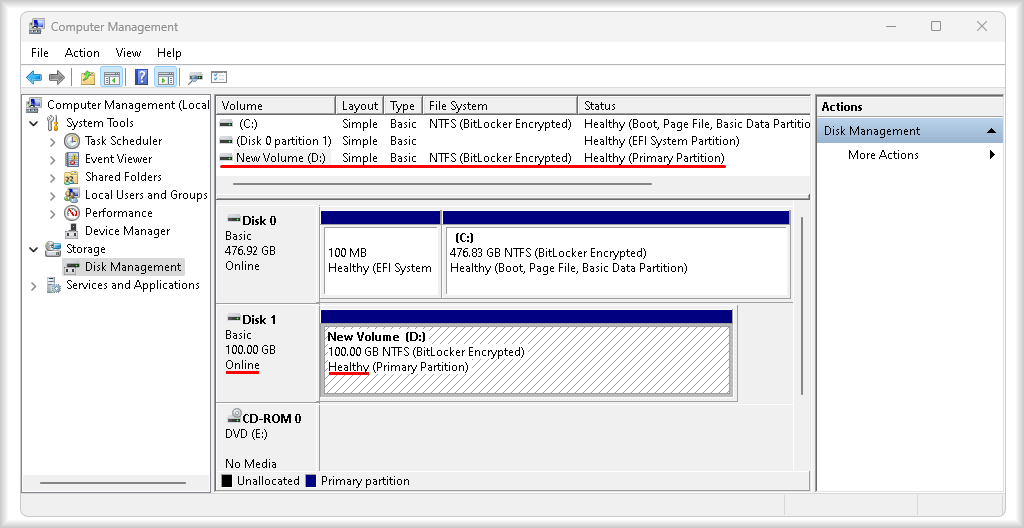The image size is (1024, 528).
Task: Click the Disk 0 drive icon
Action: [x=233, y=220]
